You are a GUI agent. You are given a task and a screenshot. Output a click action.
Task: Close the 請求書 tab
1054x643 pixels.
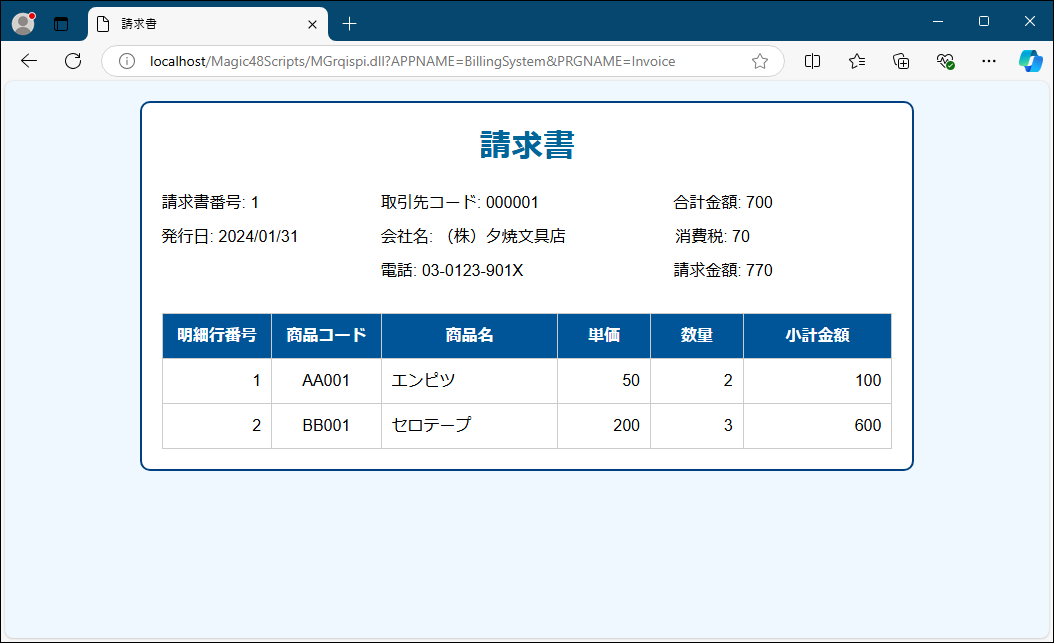pos(313,23)
